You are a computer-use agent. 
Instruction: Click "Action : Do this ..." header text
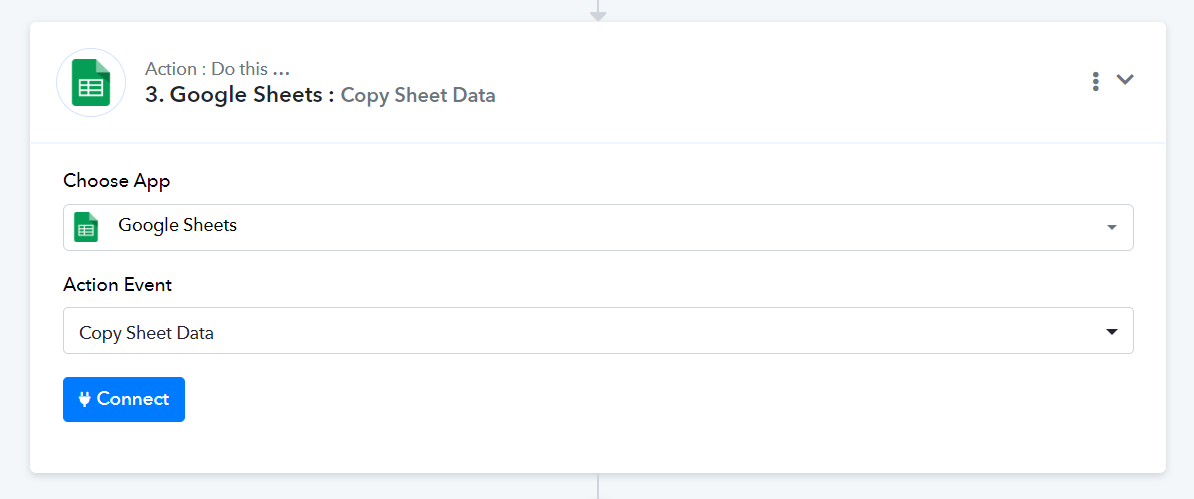click(217, 69)
